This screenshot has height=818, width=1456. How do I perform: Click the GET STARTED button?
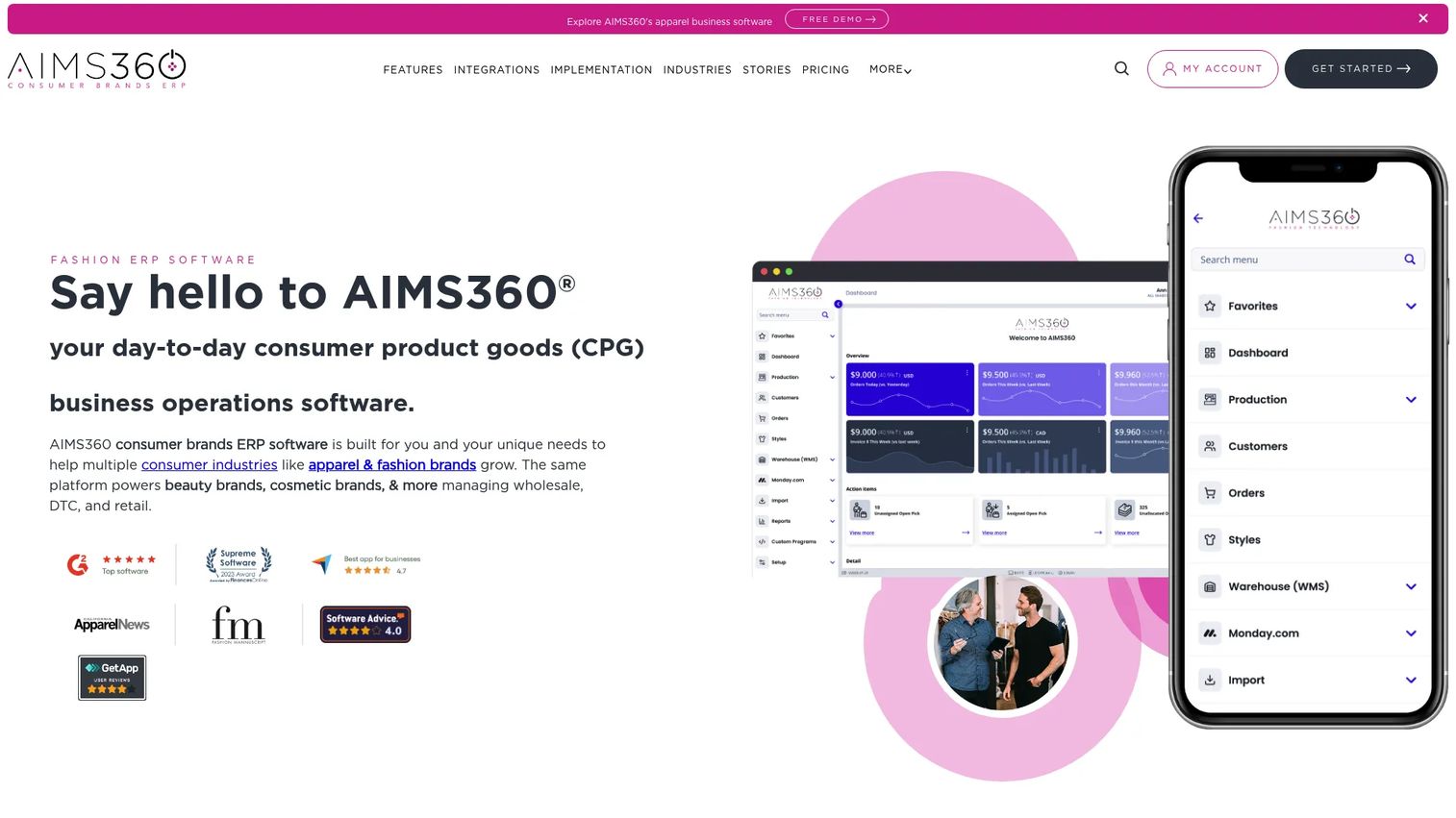pos(1361,69)
